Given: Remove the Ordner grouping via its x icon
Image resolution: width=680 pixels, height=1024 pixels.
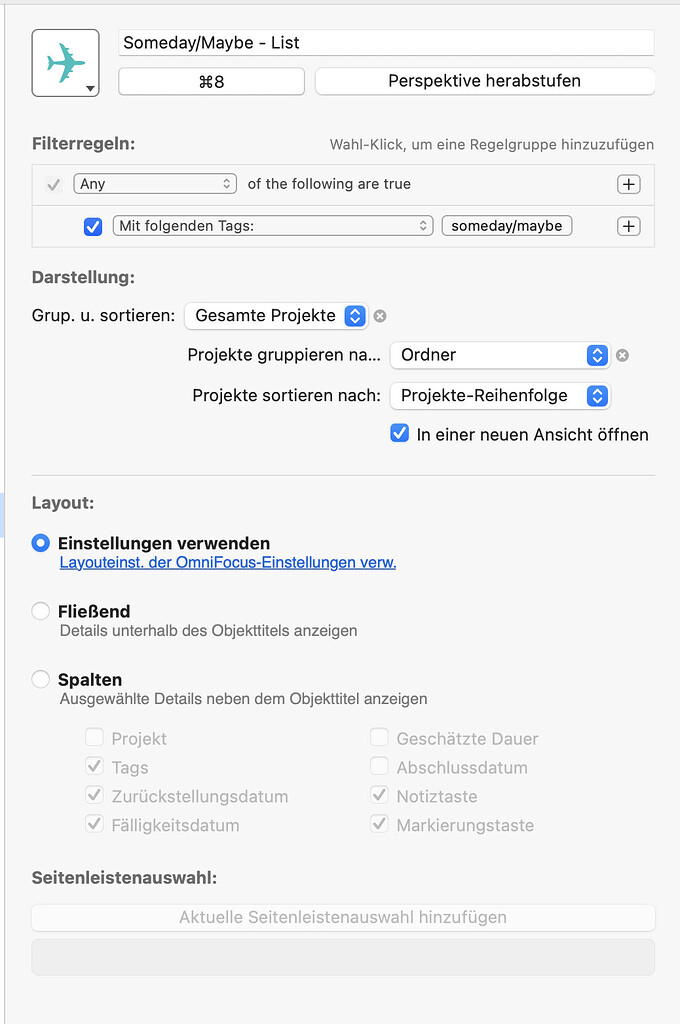Looking at the screenshot, I should click(623, 356).
